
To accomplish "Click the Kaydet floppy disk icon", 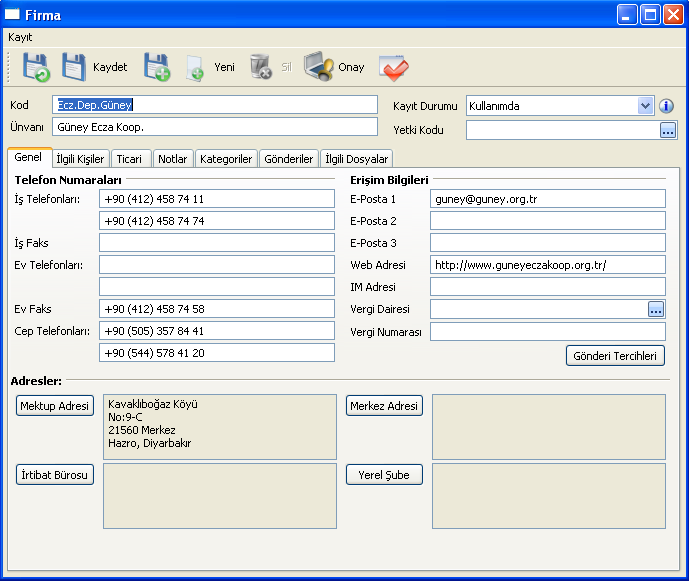I will point(74,67).
